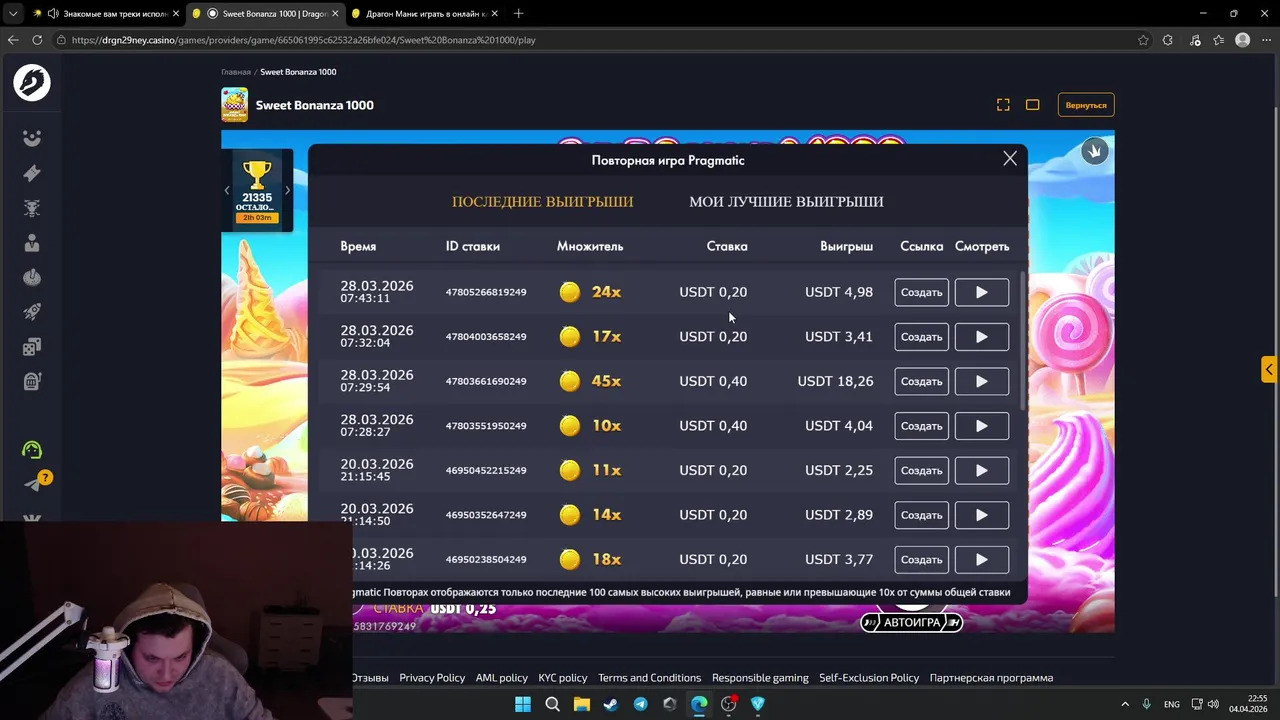Viewport: 1280px width, 720px height.
Task: Click the joystick sidebar icon
Action: pyautogui.click(x=32, y=277)
